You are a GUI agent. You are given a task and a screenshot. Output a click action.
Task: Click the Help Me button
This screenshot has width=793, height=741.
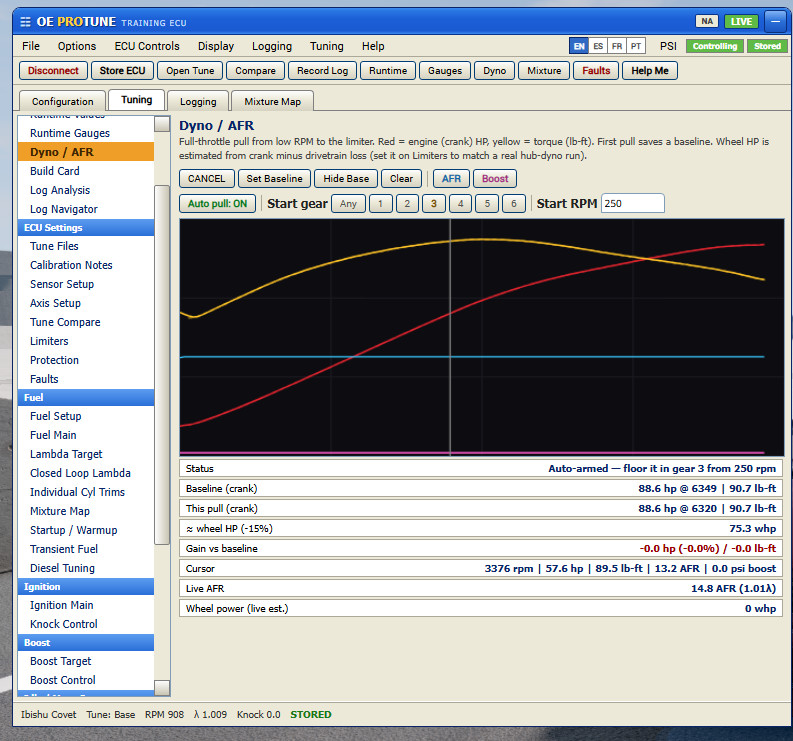point(650,70)
